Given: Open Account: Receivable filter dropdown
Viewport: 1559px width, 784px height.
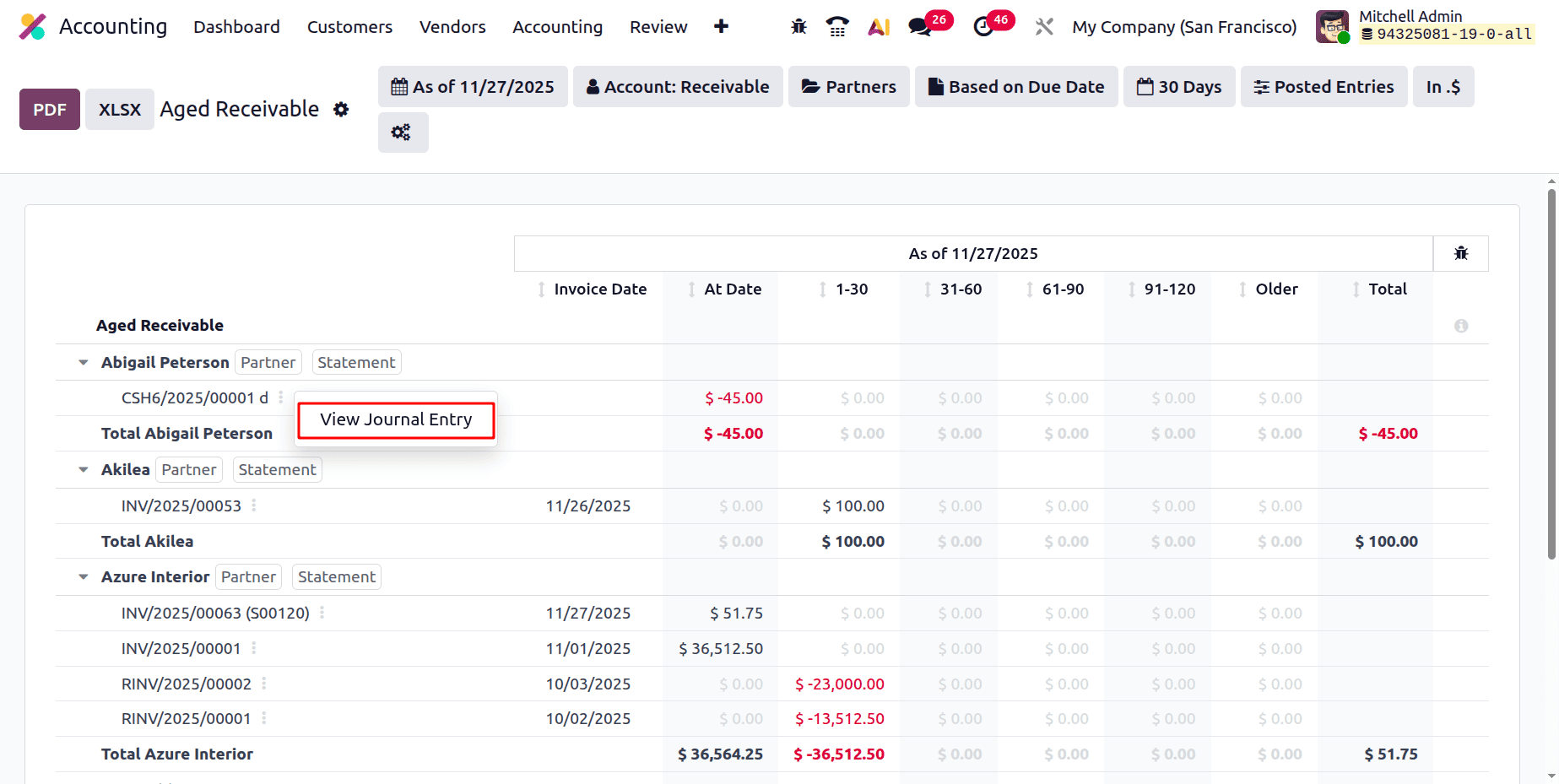Looking at the screenshot, I should coord(678,87).
